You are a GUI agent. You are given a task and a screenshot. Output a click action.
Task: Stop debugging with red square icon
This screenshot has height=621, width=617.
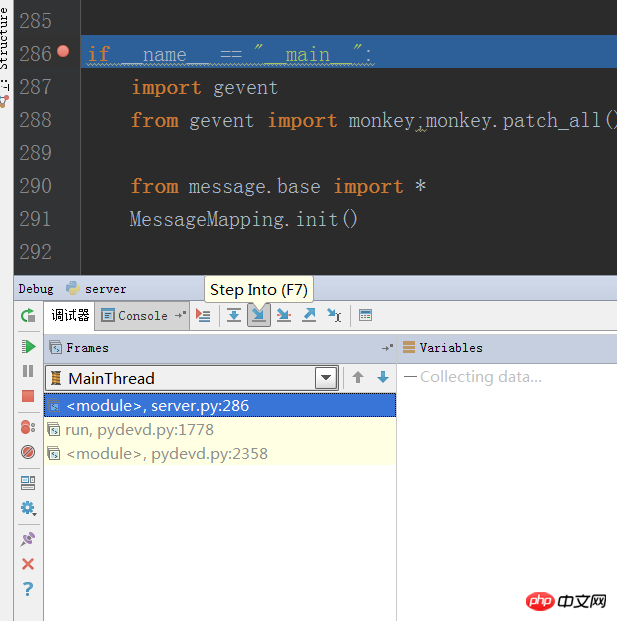pyautogui.click(x=28, y=396)
